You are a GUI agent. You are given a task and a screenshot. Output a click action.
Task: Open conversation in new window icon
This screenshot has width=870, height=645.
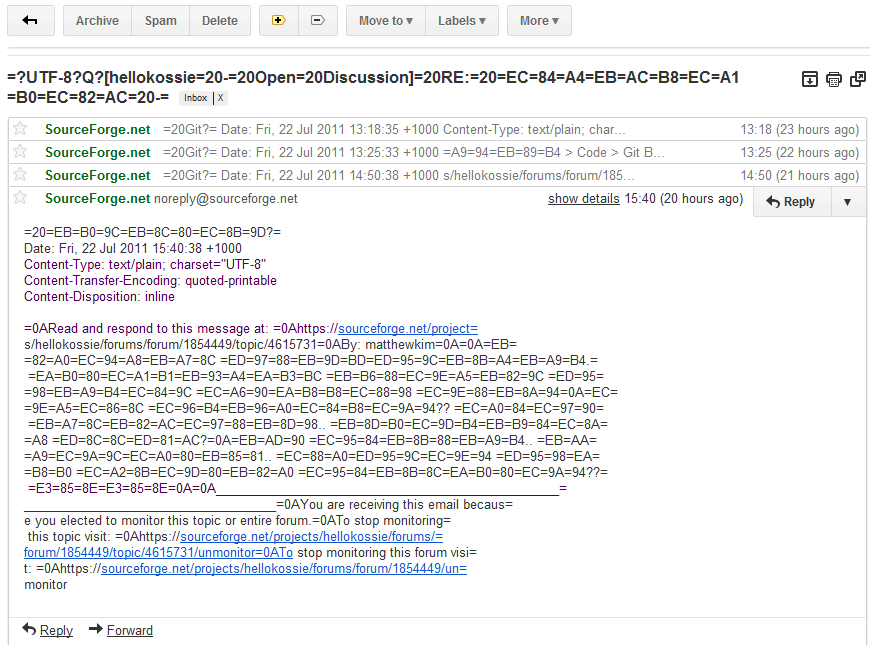click(857, 80)
